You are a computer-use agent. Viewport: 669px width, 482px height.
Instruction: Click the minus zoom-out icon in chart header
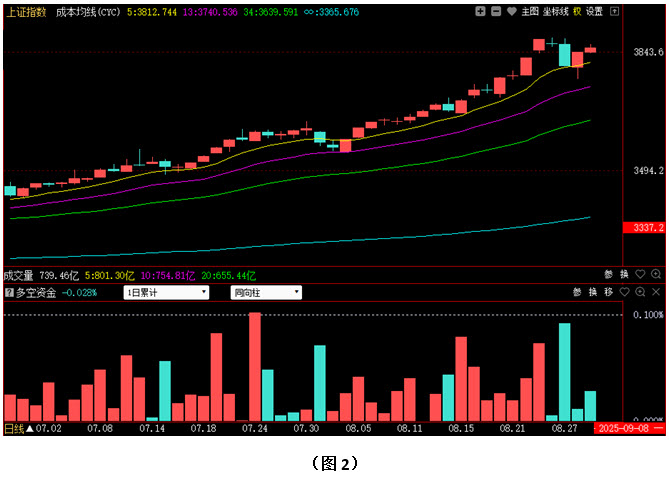(496, 12)
